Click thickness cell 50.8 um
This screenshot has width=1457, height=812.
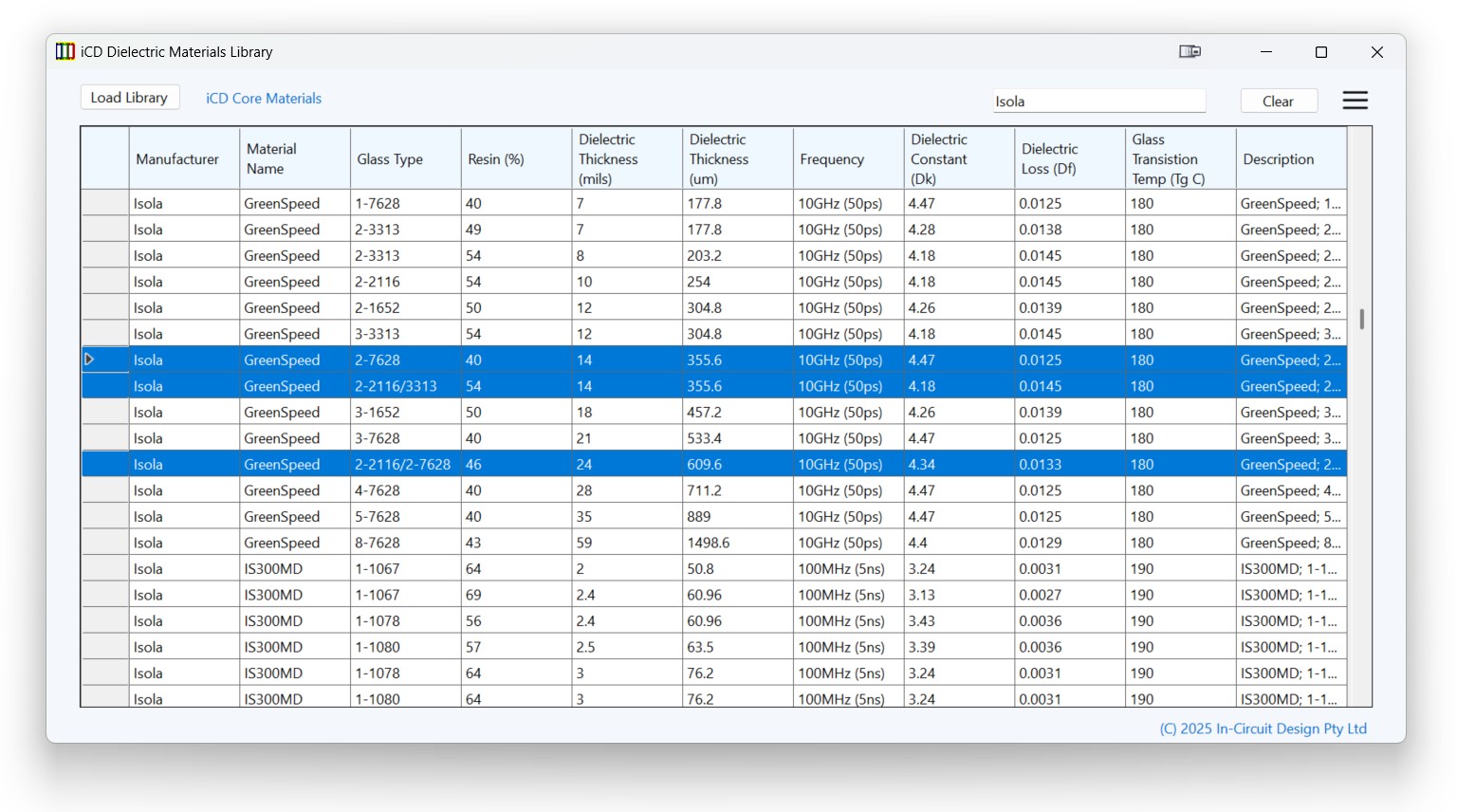pos(738,568)
